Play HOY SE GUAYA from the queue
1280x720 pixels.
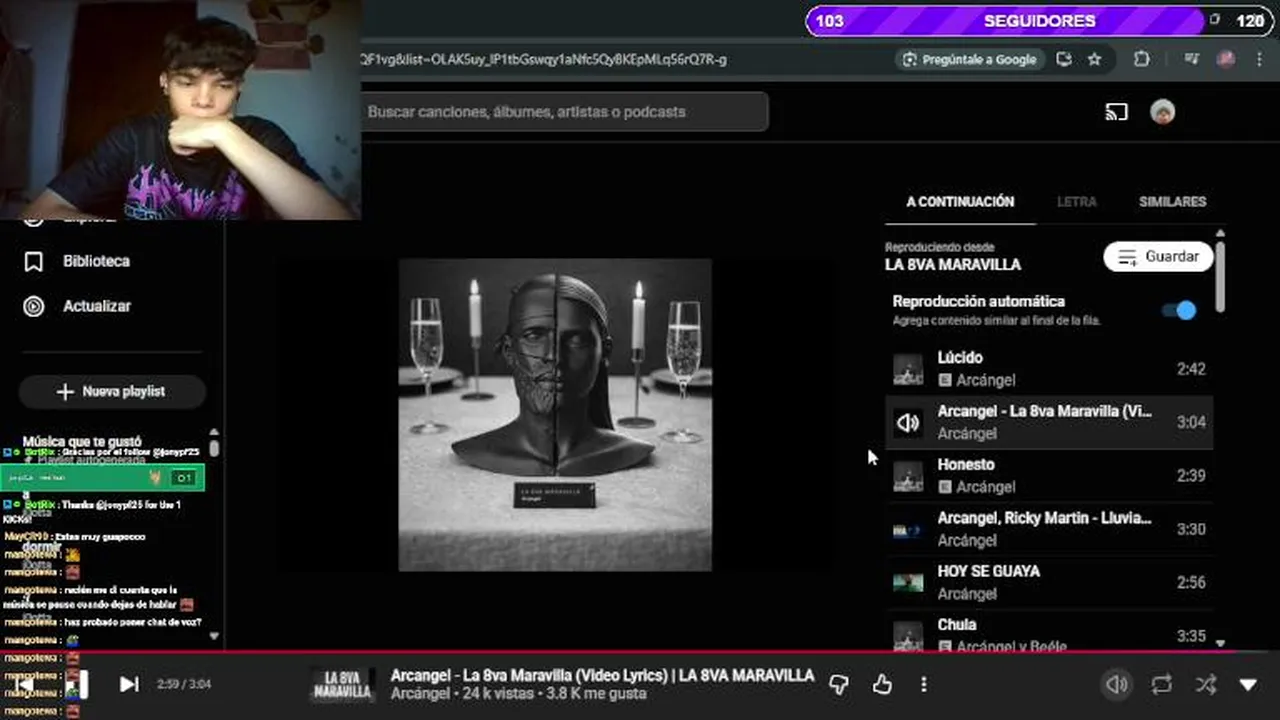(1049, 582)
